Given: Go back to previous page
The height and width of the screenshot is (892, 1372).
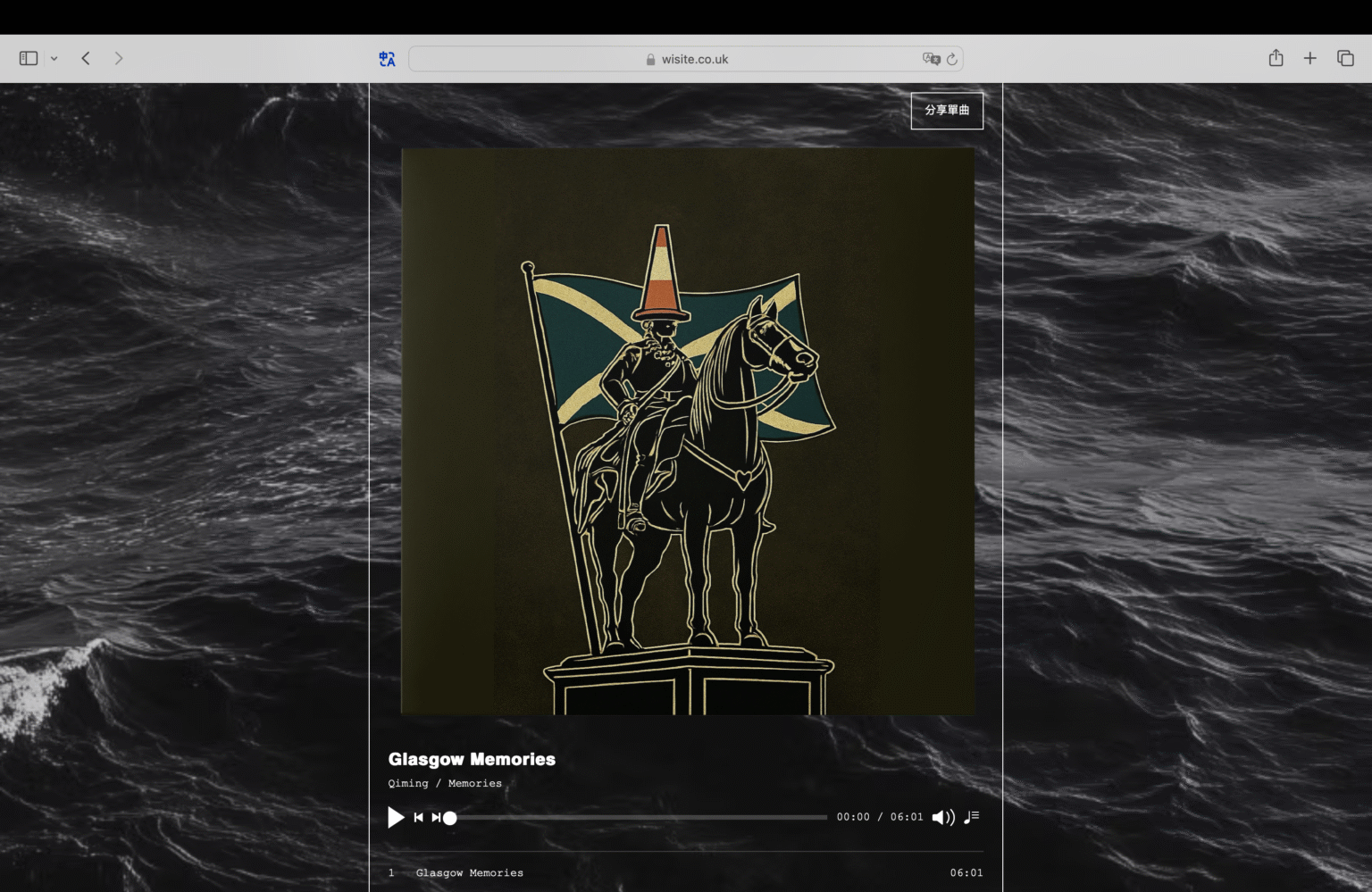Looking at the screenshot, I should click(86, 58).
